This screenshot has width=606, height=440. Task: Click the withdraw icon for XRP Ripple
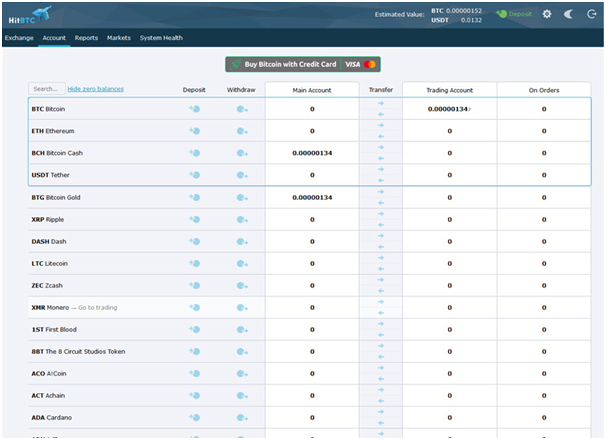(x=242, y=220)
